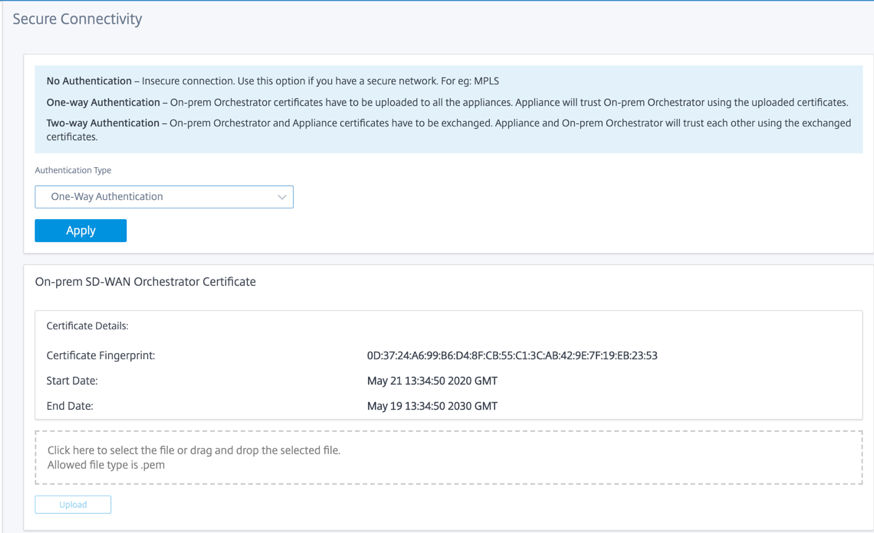
Task: Click the May 19 2030 end date value
Action: (x=432, y=406)
